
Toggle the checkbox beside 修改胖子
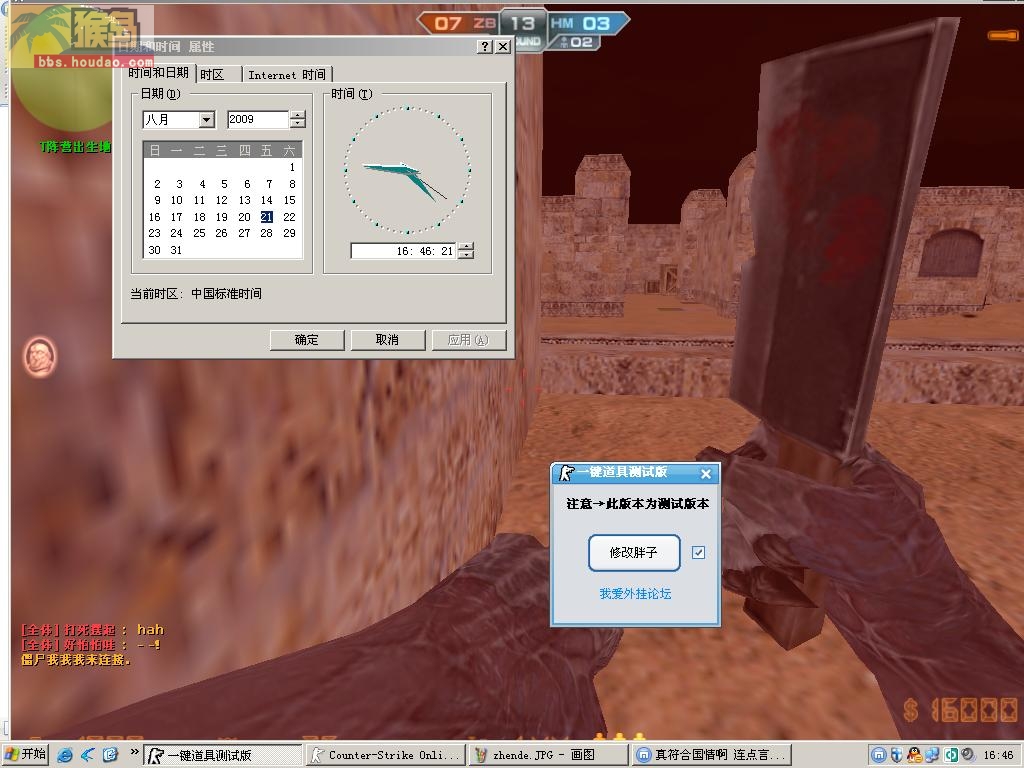click(x=698, y=552)
